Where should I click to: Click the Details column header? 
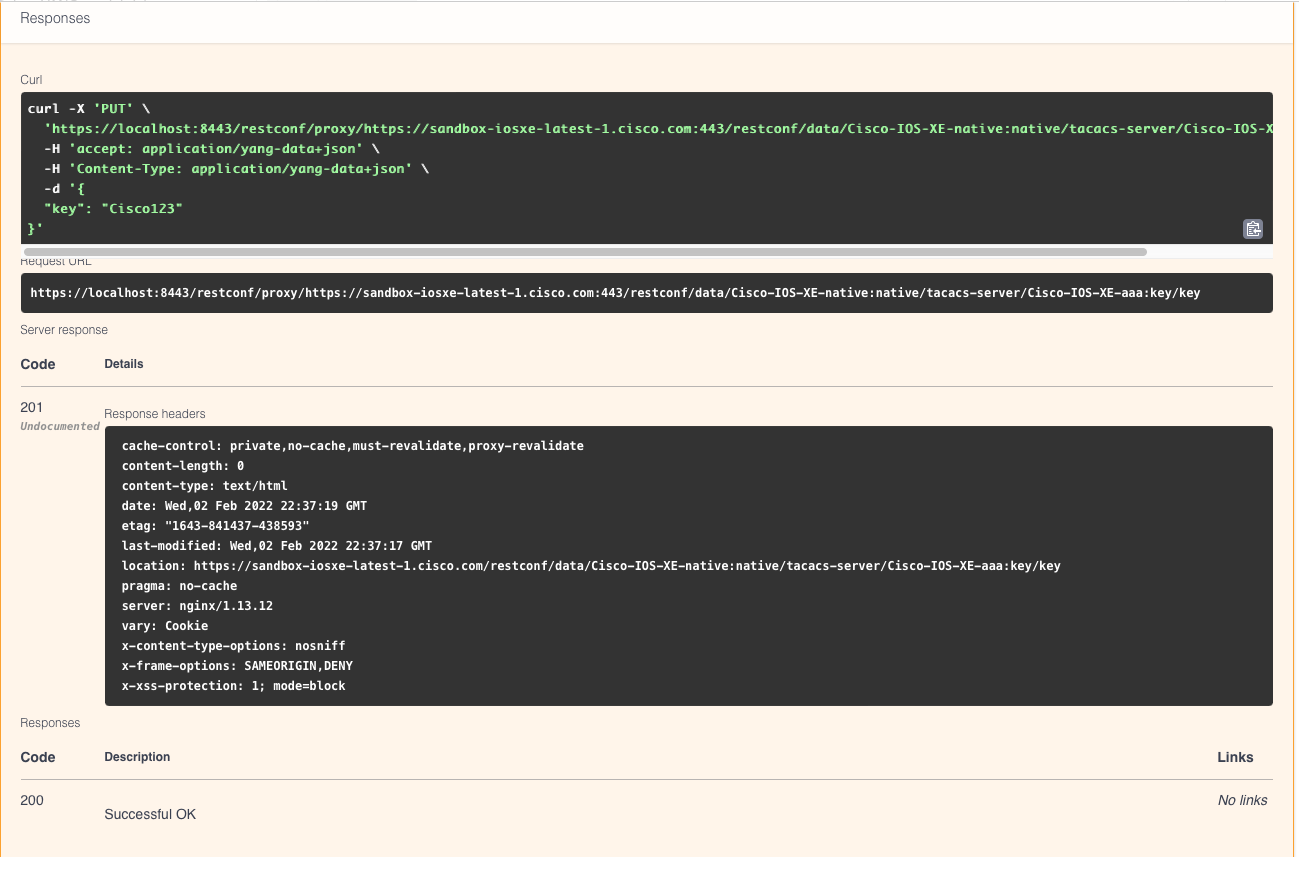click(124, 364)
